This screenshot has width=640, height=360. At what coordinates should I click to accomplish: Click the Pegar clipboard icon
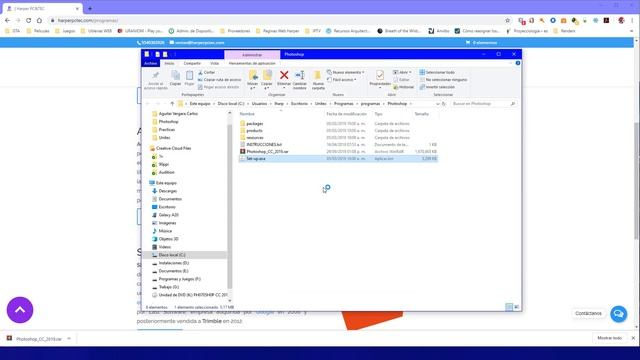click(x=189, y=76)
